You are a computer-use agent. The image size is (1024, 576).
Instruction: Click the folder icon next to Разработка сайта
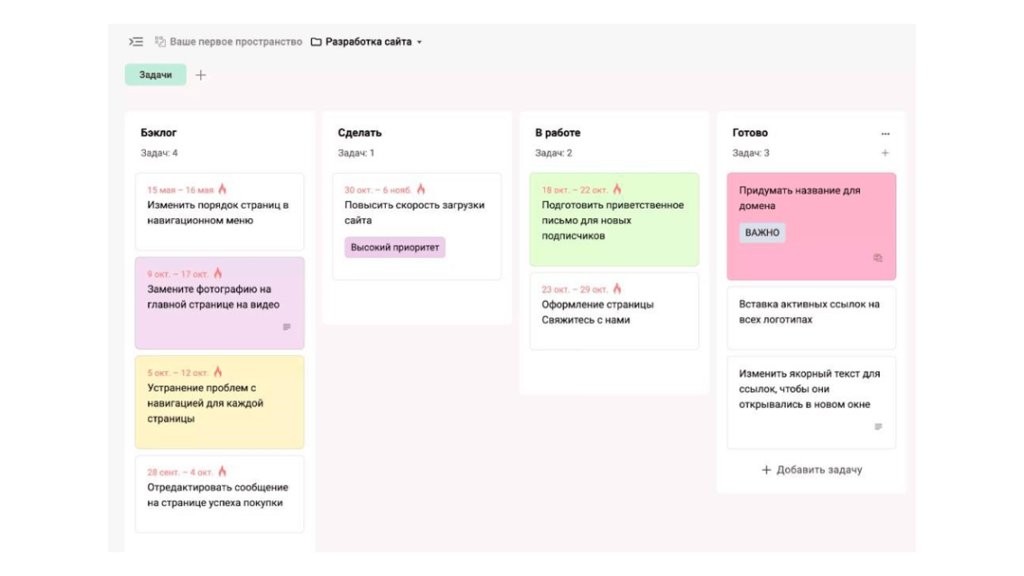tap(316, 42)
